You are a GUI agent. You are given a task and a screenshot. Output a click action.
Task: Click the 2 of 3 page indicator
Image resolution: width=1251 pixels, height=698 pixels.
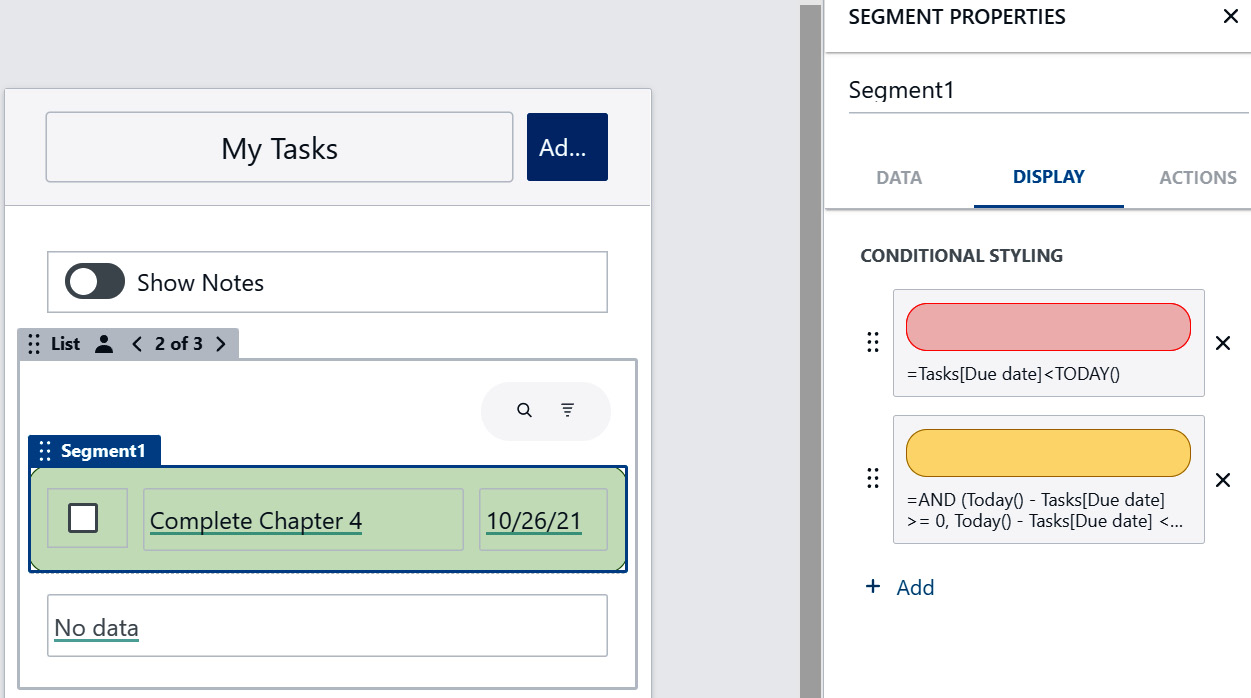tap(178, 344)
